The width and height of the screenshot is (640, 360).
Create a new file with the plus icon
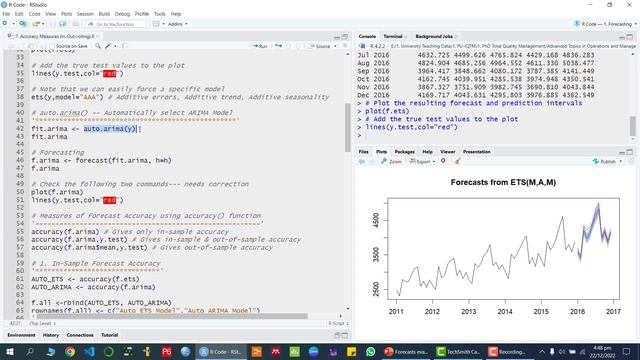[x=5, y=24]
